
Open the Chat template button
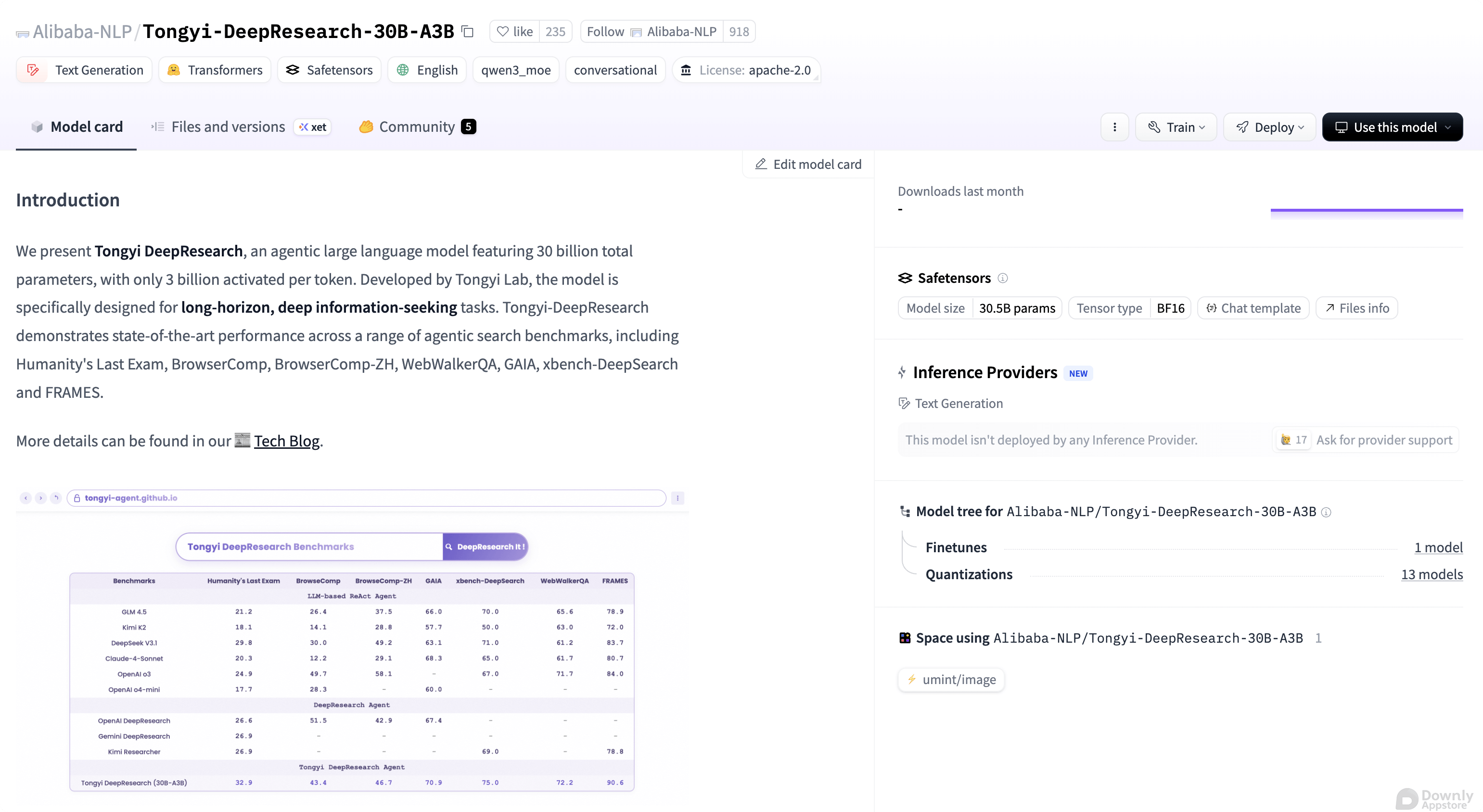[1253, 308]
